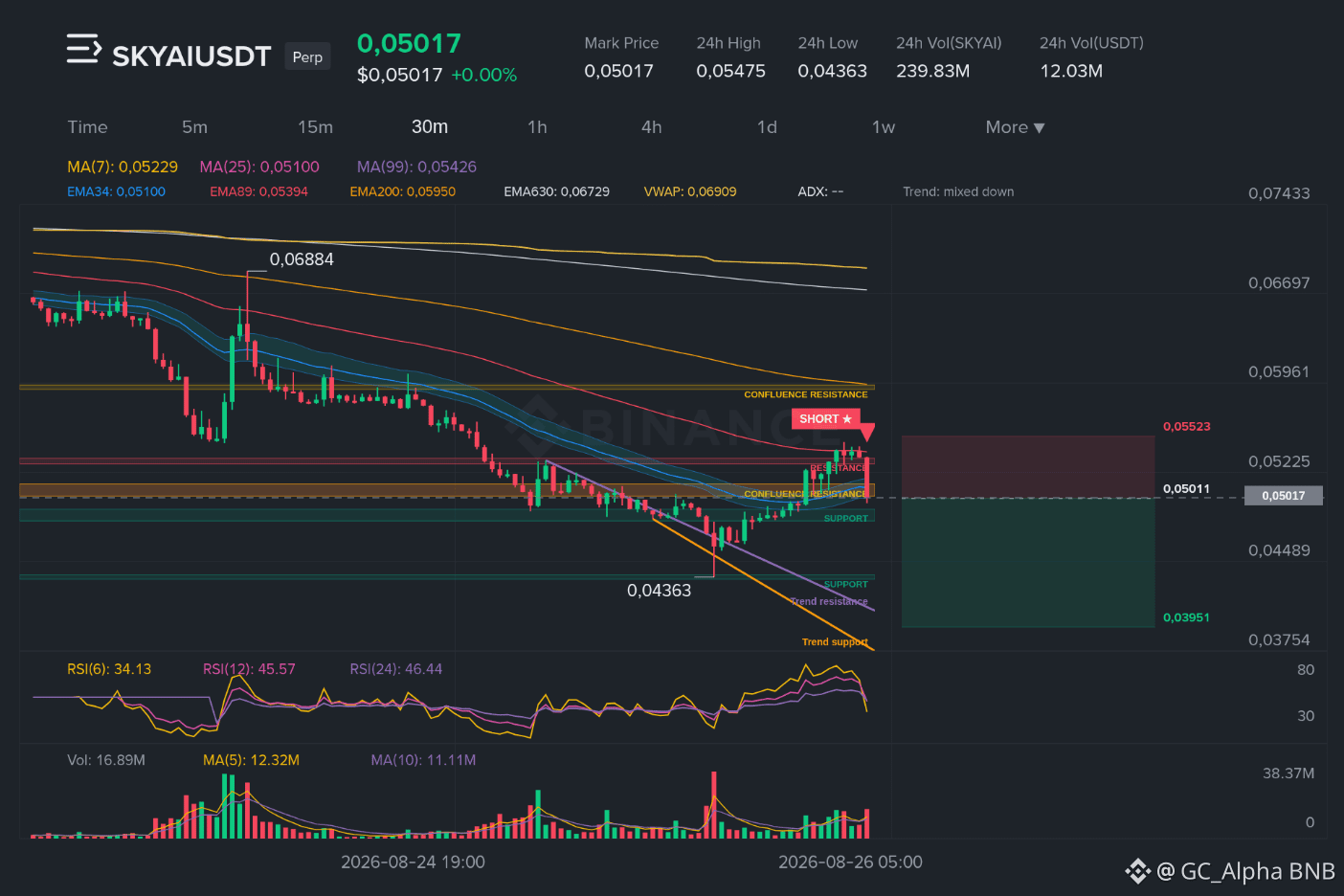Click the +0.00% change value
Image resolution: width=1344 pixels, height=896 pixels.
(x=483, y=75)
